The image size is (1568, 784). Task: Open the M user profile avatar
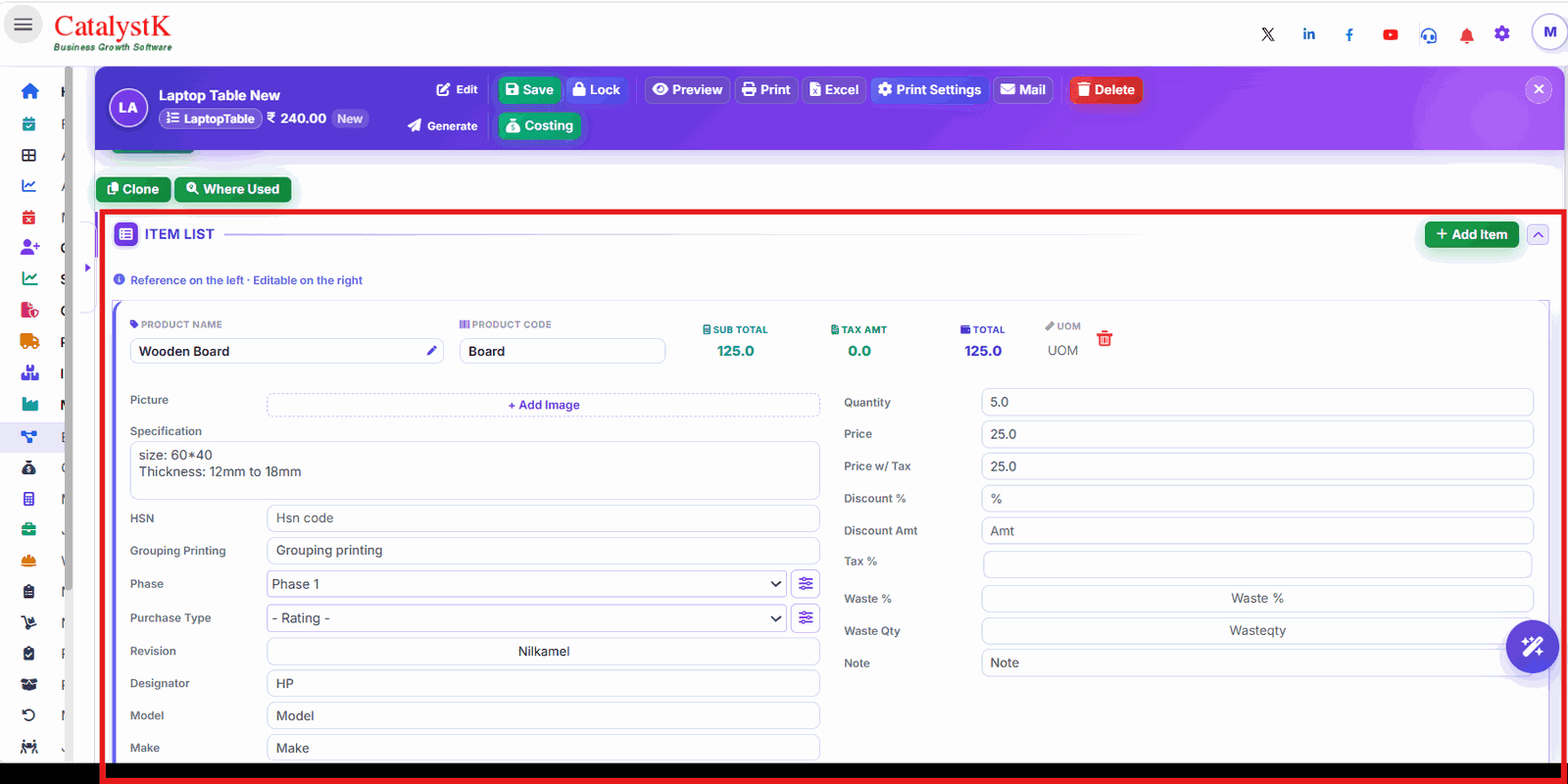pos(1549,32)
